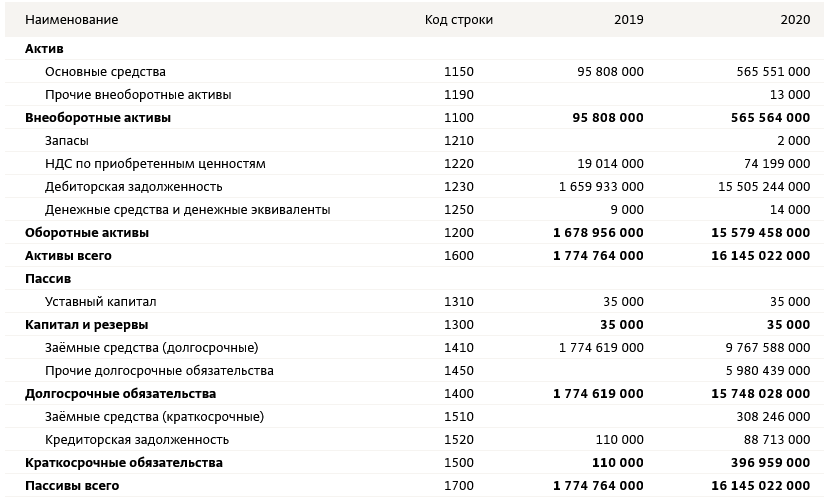Click the 'Код строки' column header
This screenshot has width=824, height=502.
459,19
